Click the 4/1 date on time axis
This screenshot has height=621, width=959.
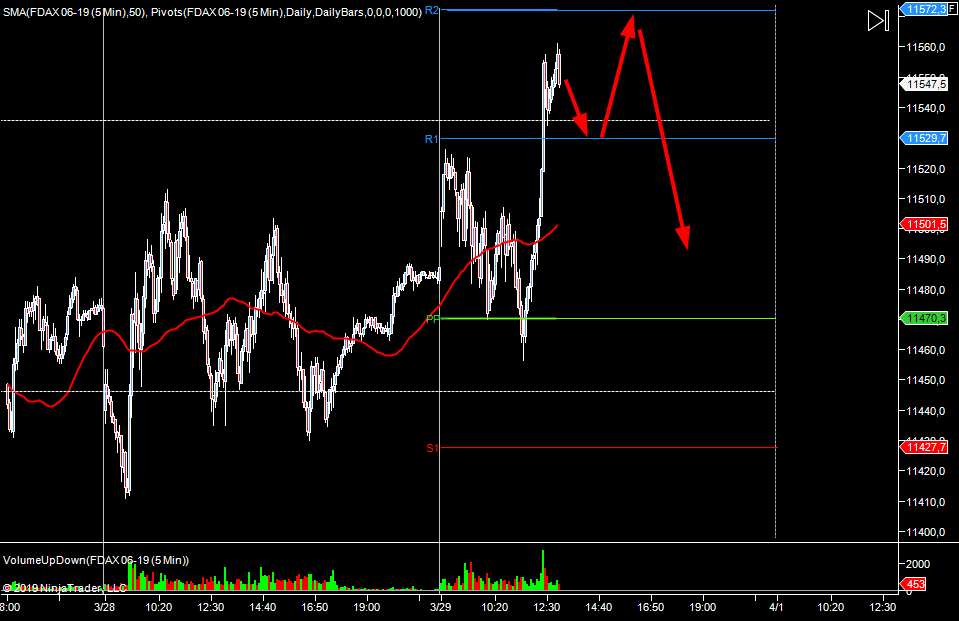tap(776, 607)
